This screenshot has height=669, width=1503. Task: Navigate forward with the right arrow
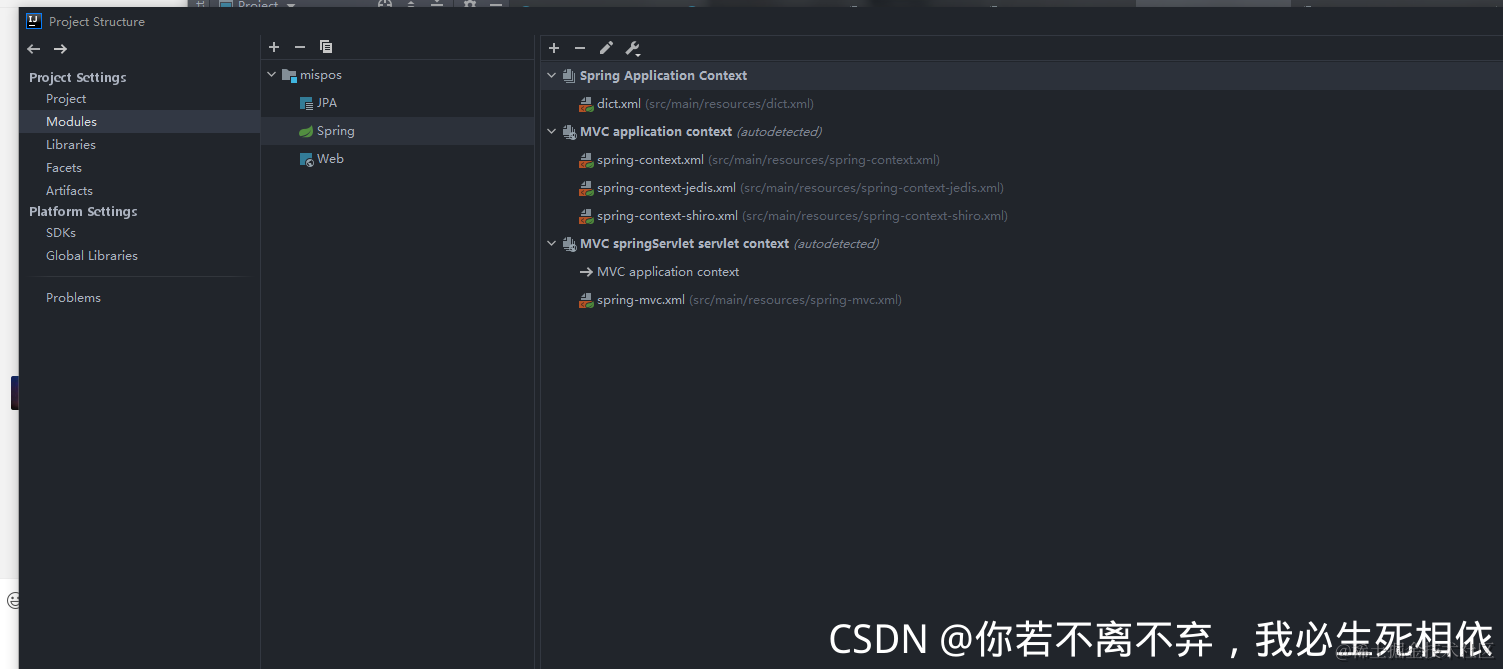tap(60, 49)
